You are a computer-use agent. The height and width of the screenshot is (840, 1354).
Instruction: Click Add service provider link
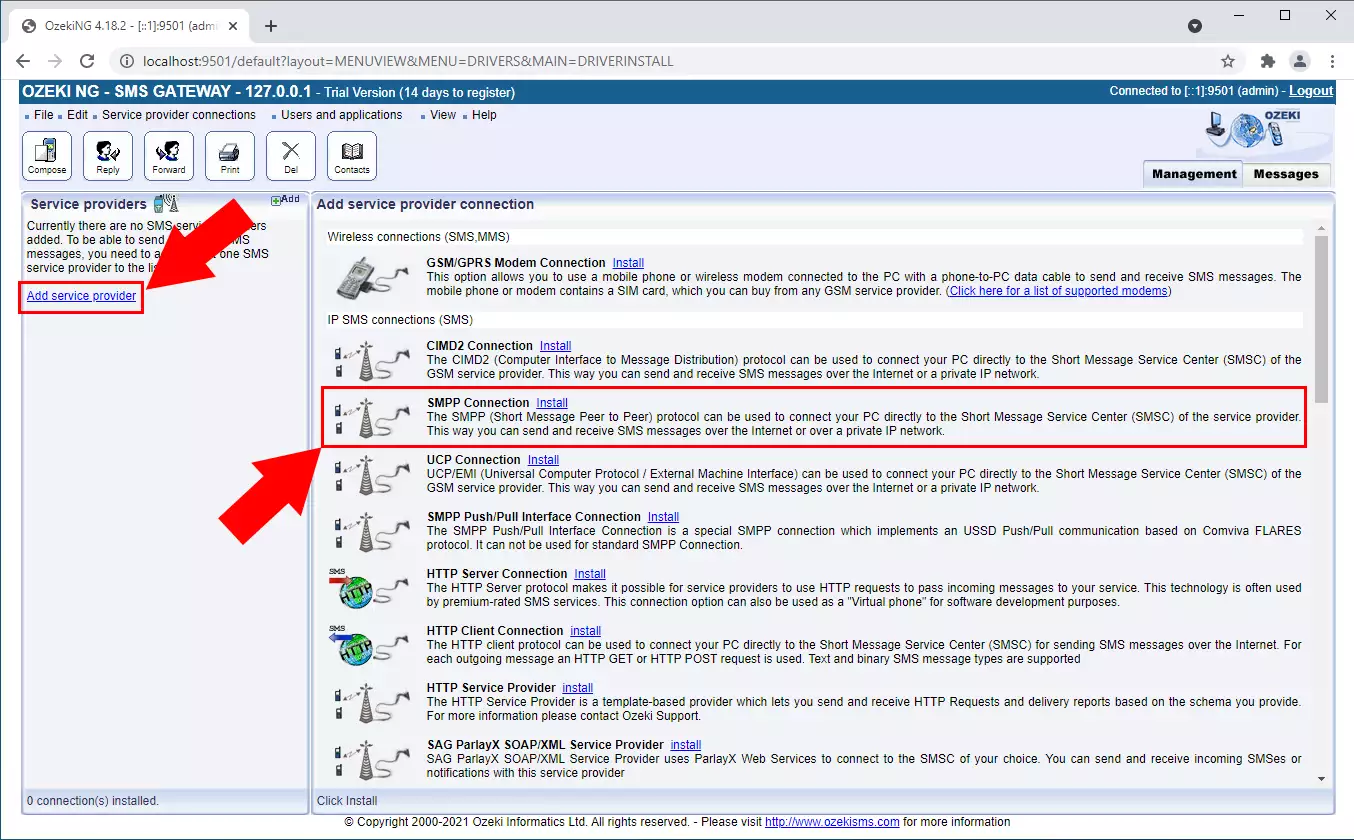(x=81, y=296)
